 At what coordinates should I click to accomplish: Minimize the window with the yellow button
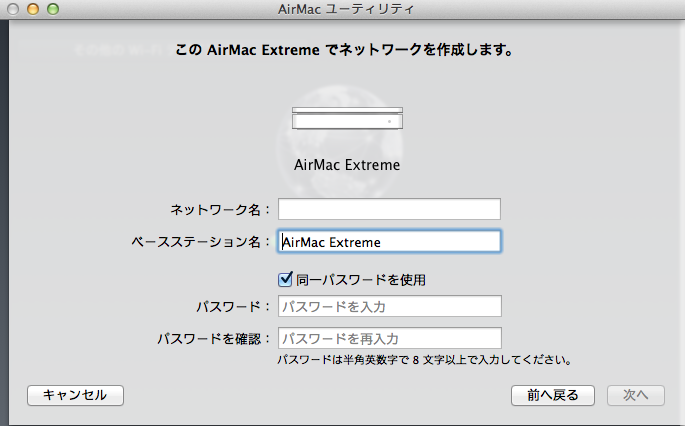pyautogui.click(x=34, y=9)
